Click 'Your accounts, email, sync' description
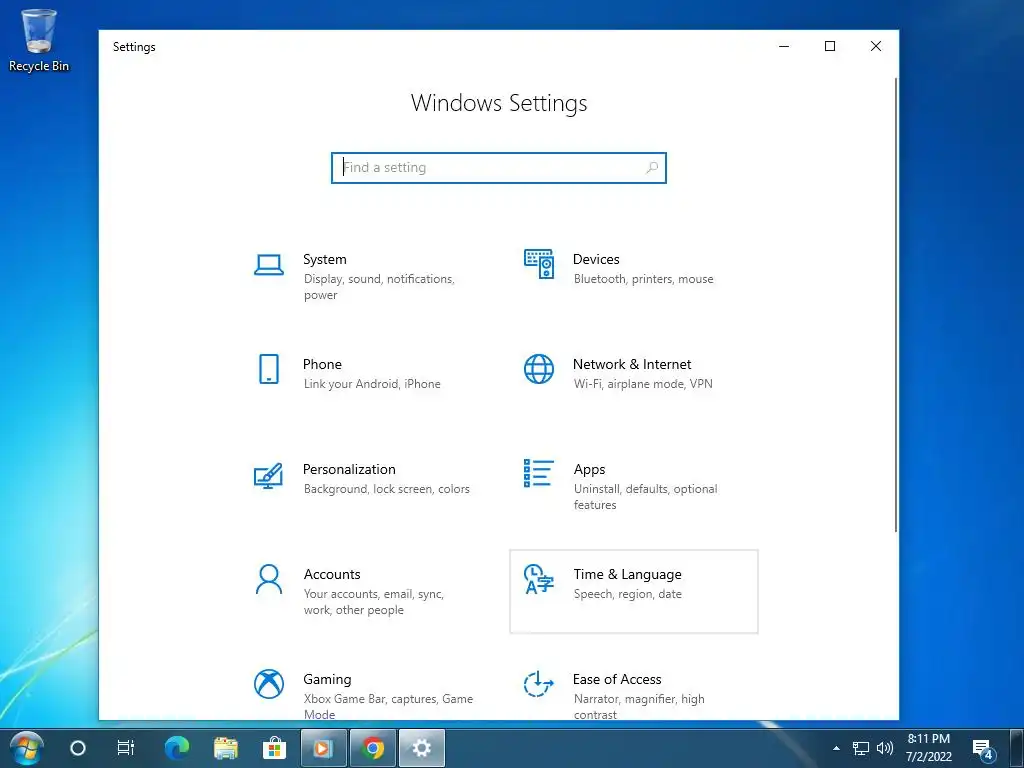The width and height of the screenshot is (1024, 768). click(x=374, y=602)
